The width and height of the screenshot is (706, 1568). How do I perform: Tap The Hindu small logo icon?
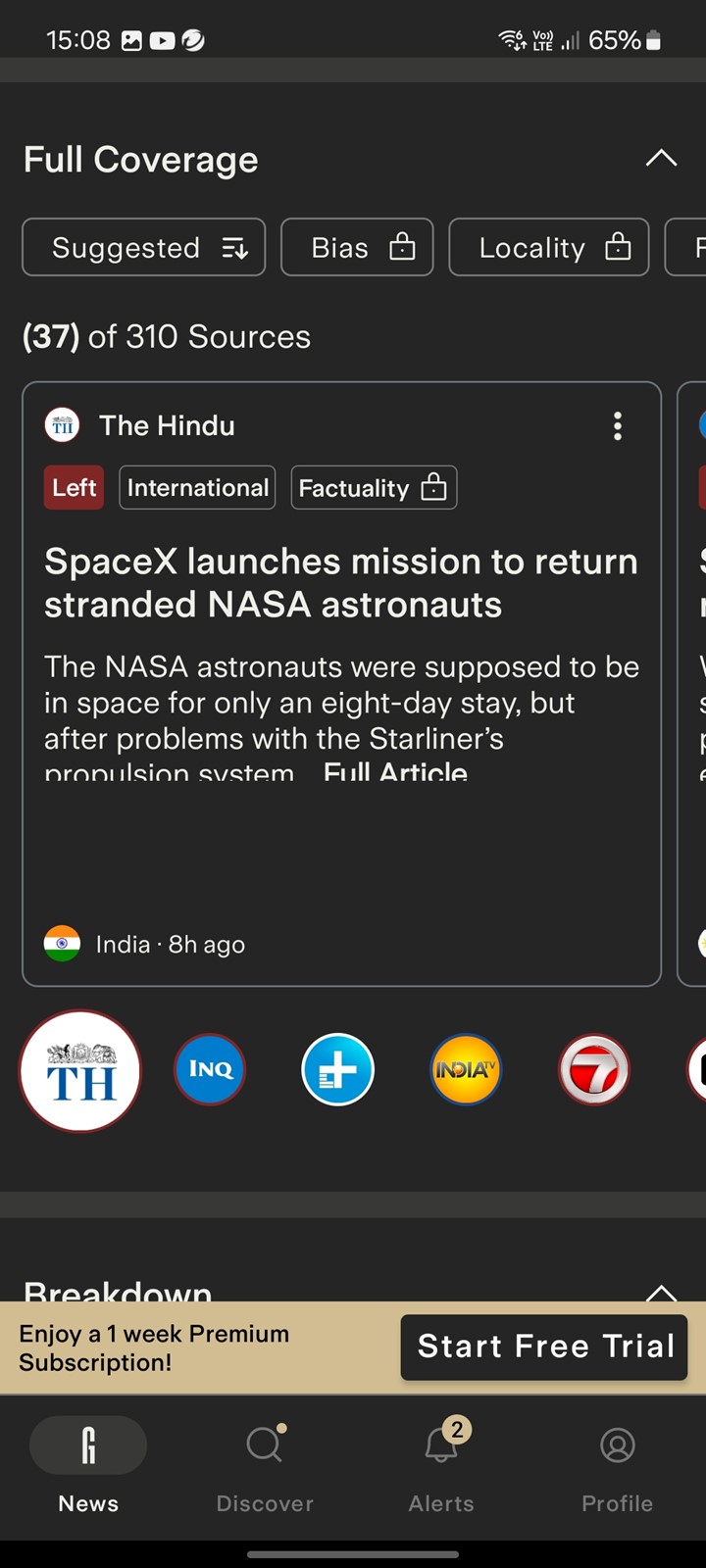(x=63, y=425)
